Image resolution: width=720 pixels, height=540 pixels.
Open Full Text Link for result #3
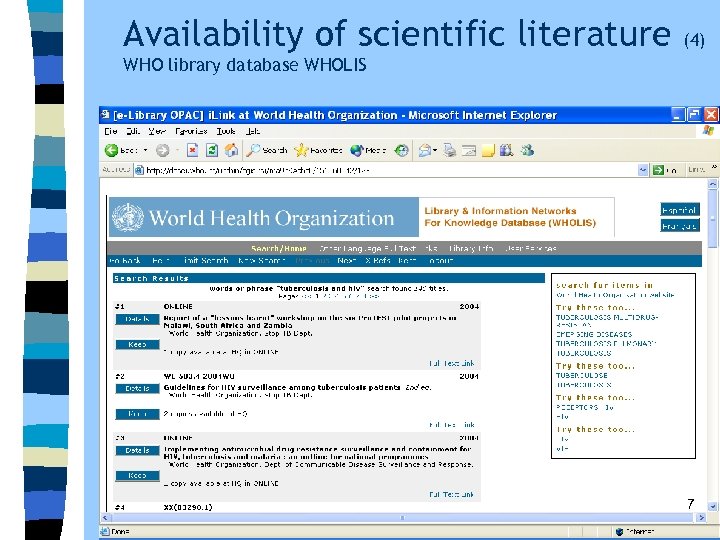(451, 495)
